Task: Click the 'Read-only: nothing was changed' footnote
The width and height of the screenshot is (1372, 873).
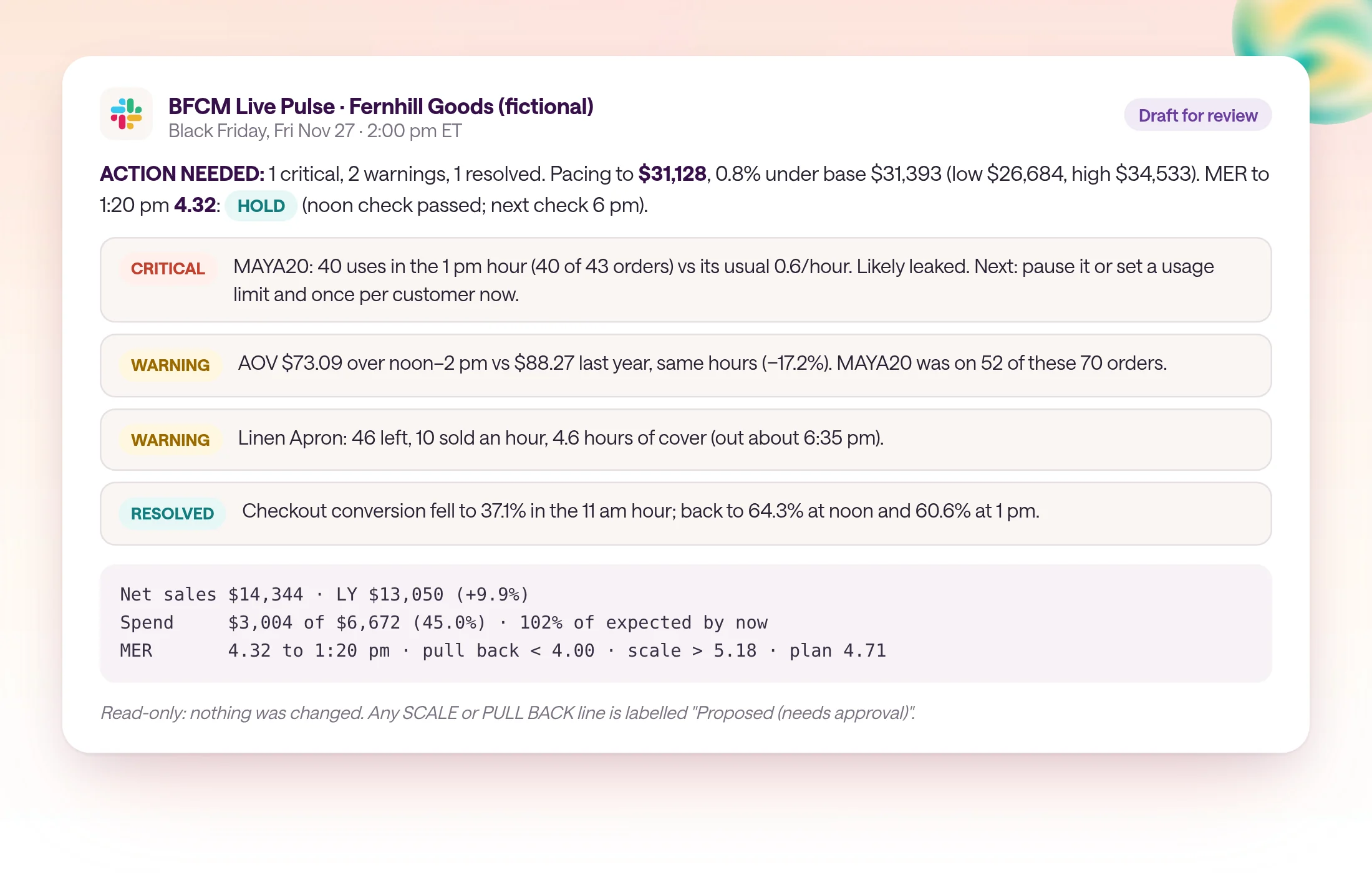Action: (x=508, y=713)
